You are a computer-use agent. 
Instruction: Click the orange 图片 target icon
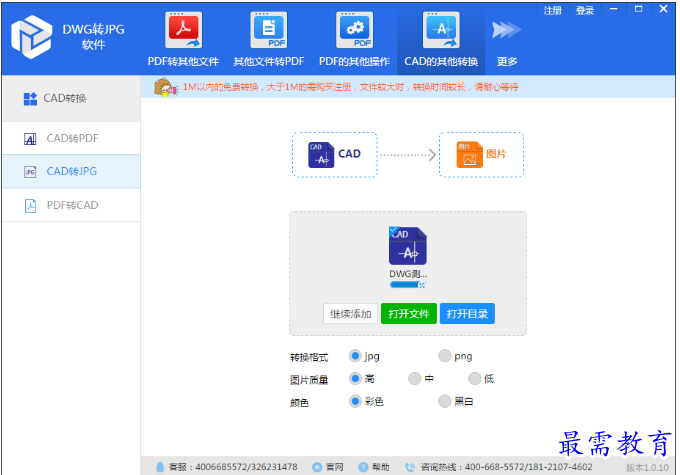click(x=469, y=155)
